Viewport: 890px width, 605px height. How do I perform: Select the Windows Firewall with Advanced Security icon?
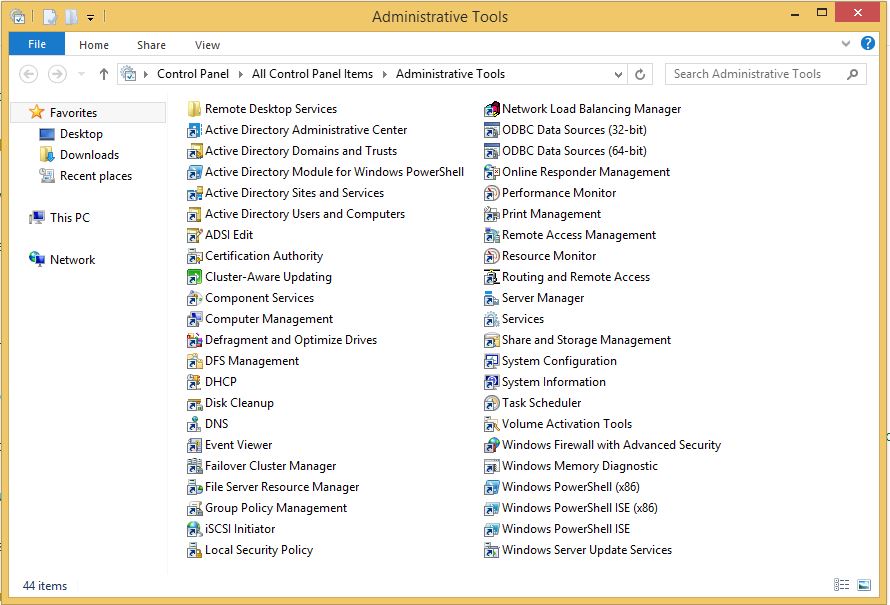coord(491,445)
